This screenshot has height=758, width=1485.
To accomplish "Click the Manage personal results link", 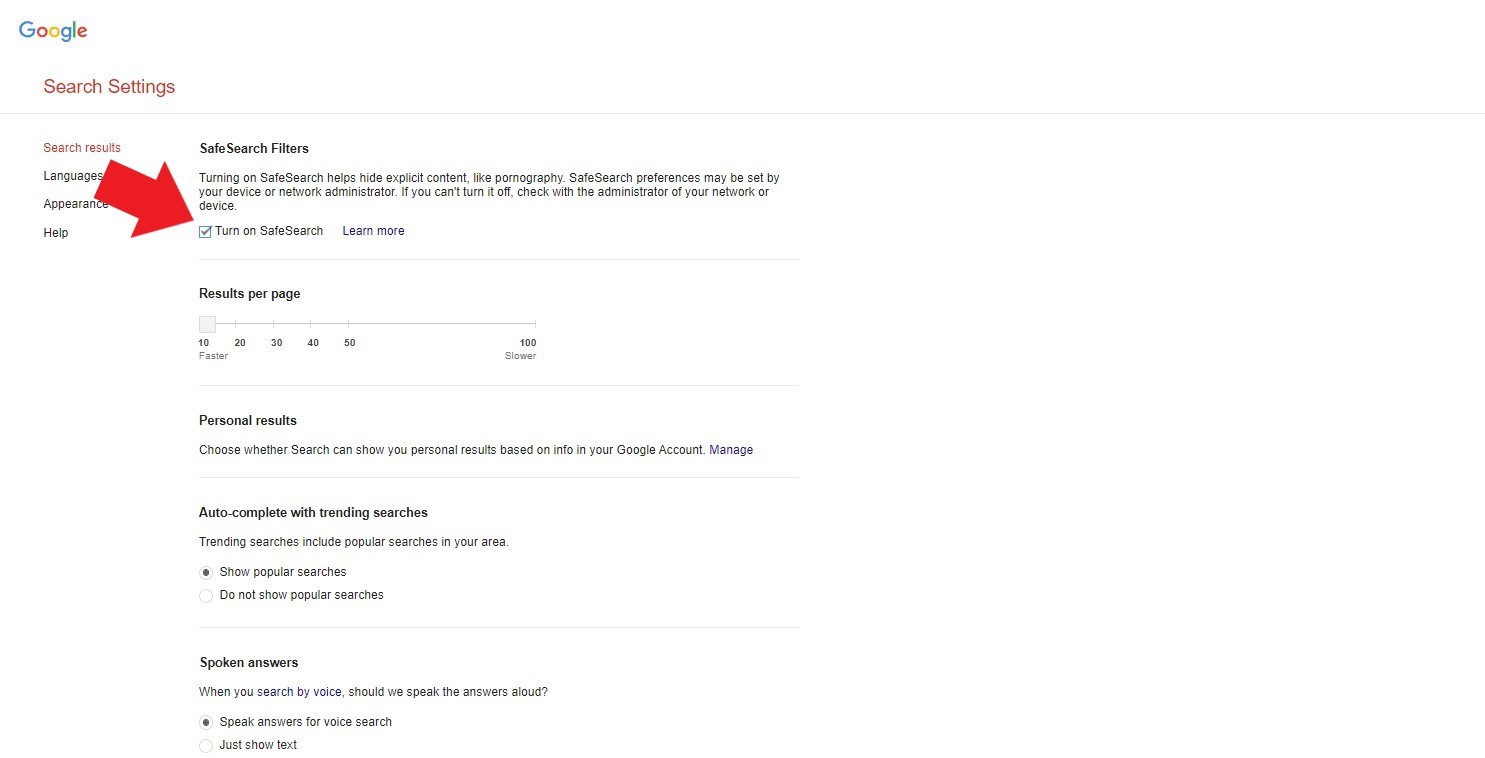I will click(731, 450).
